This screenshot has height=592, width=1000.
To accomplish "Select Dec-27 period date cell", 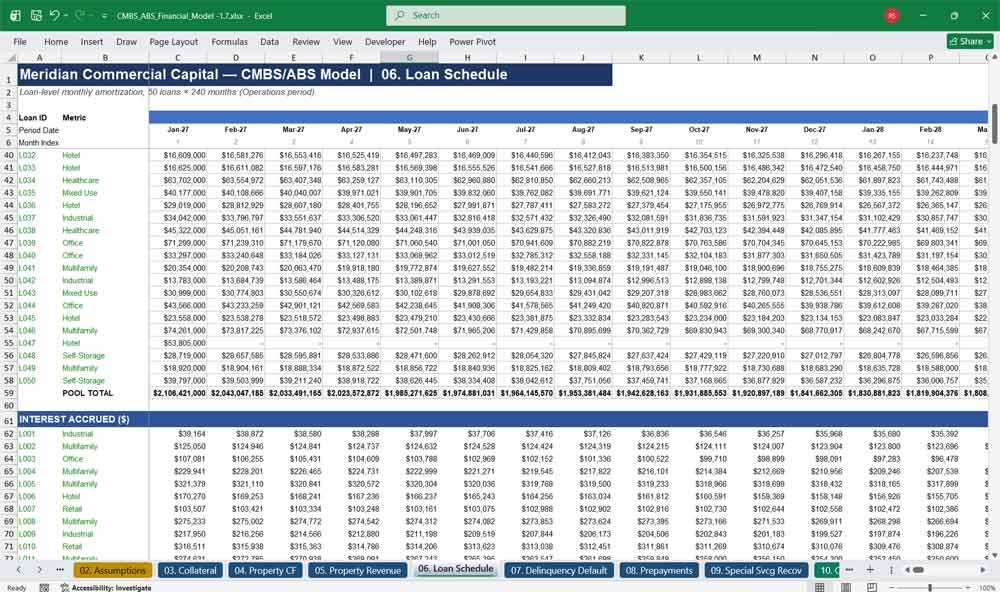I will pyautogui.click(x=814, y=130).
